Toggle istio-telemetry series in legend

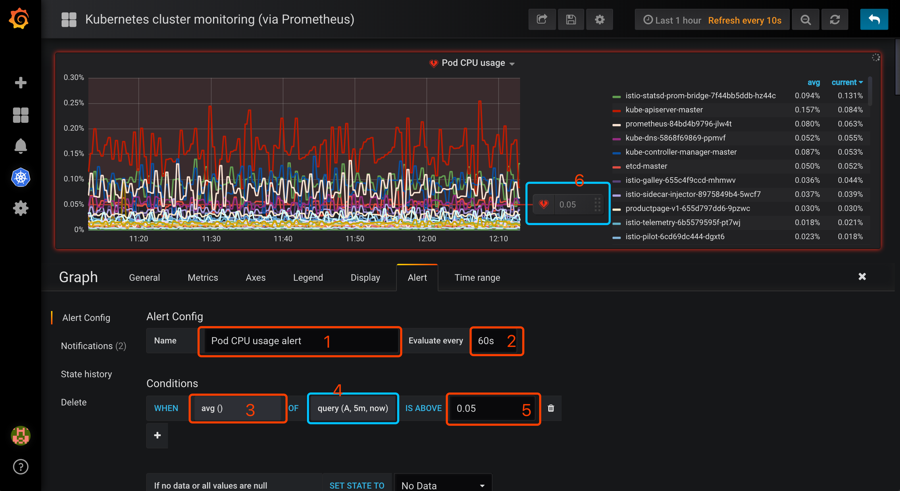click(682, 222)
